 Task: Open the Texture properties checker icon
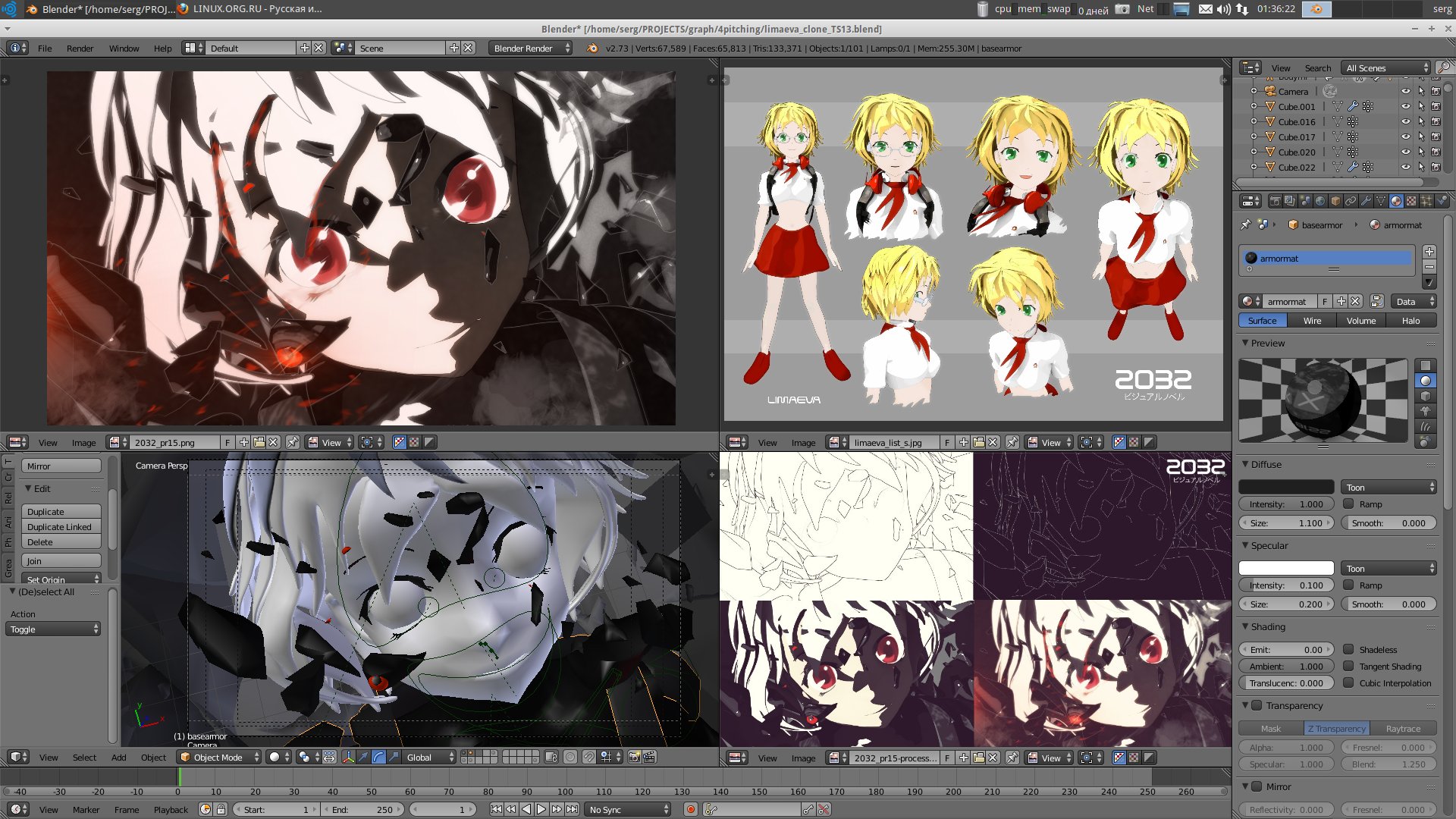[1411, 201]
